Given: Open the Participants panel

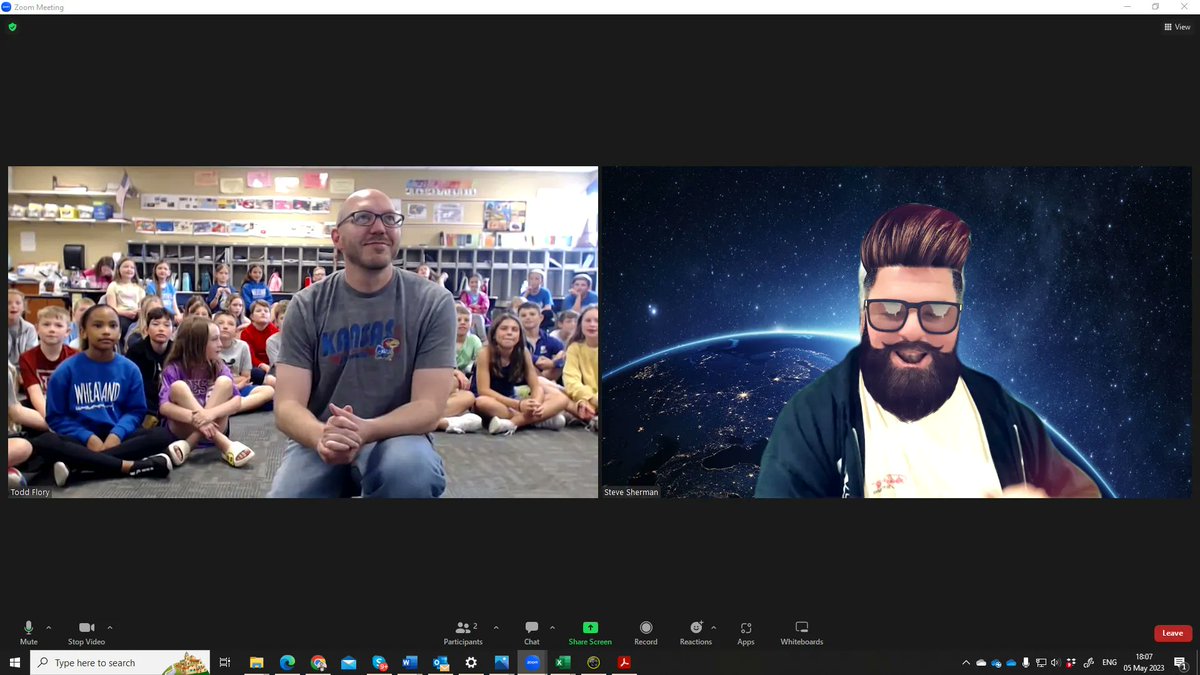Looking at the screenshot, I should tap(463, 632).
